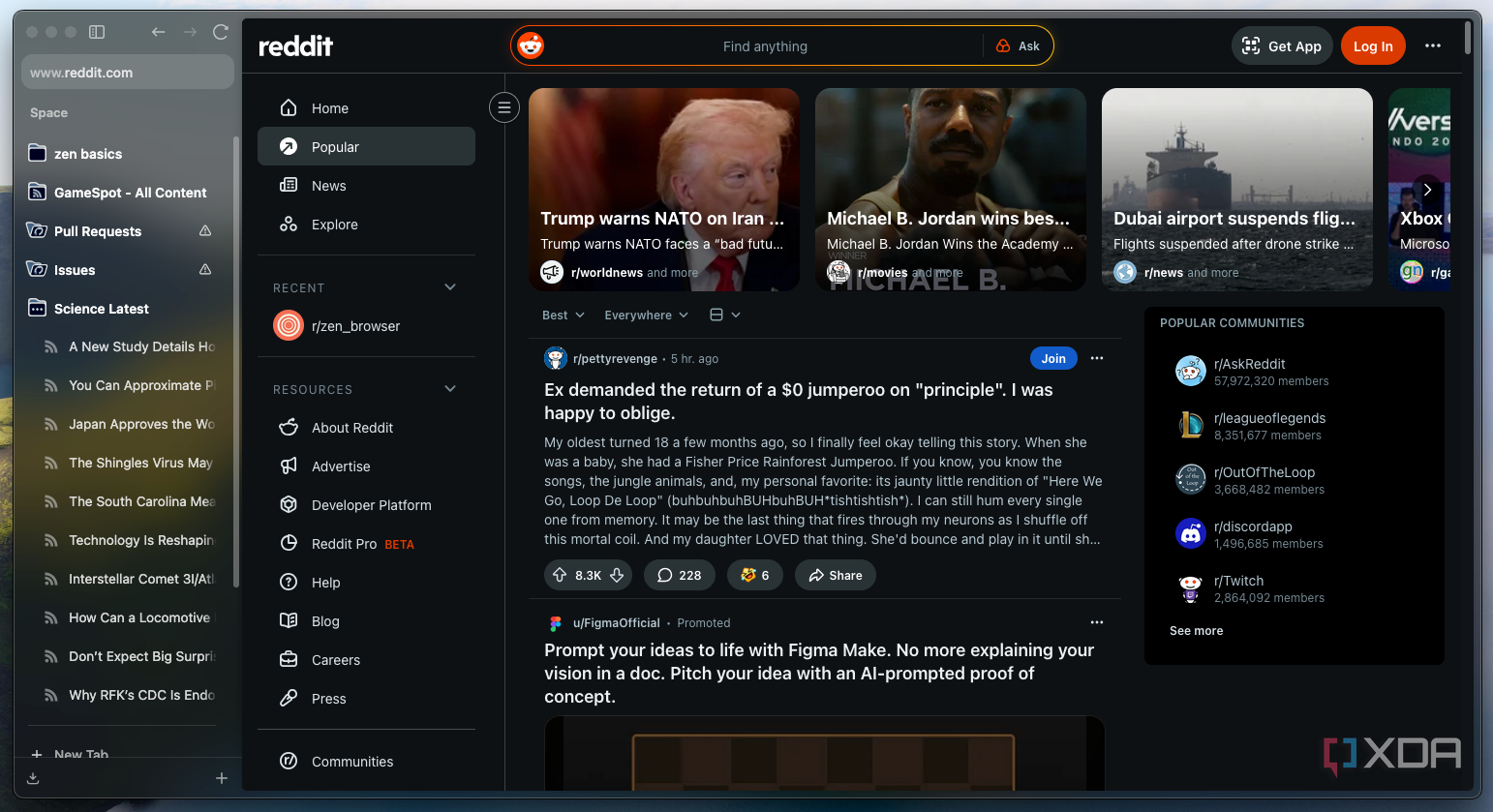Image resolution: width=1493 pixels, height=812 pixels.
Task: Open the Trump warns NATO news card
Action: coord(664,190)
